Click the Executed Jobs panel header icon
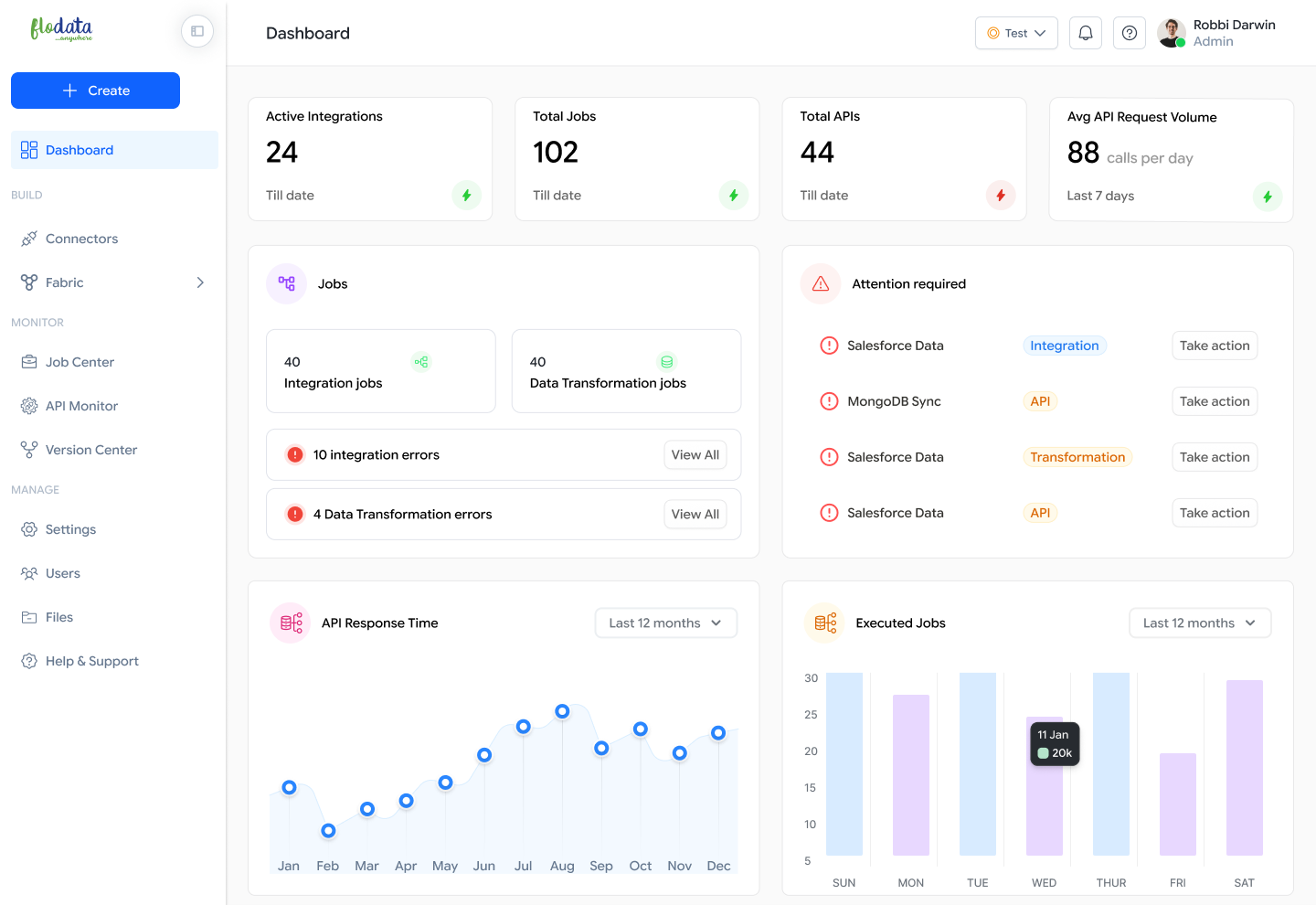The image size is (1316, 905). pyautogui.click(x=825, y=623)
